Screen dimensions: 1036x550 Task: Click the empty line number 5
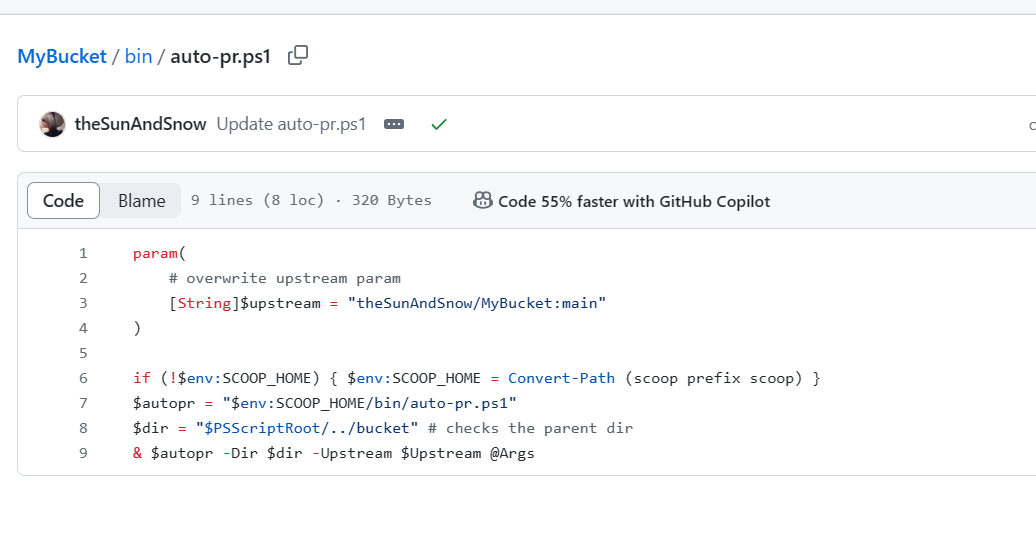pyautogui.click(x=83, y=353)
